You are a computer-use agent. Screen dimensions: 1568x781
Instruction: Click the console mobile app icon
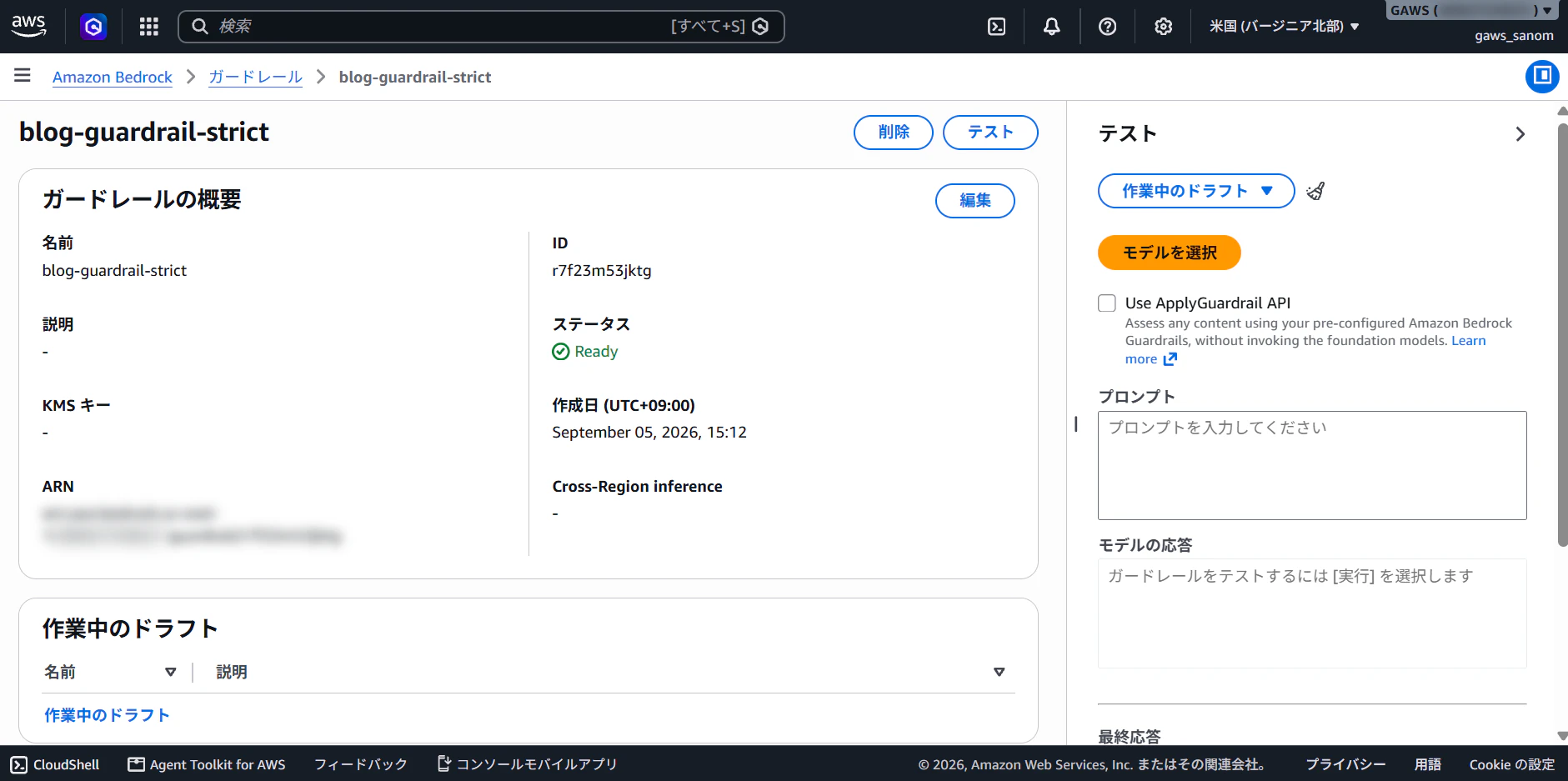(x=444, y=763)
